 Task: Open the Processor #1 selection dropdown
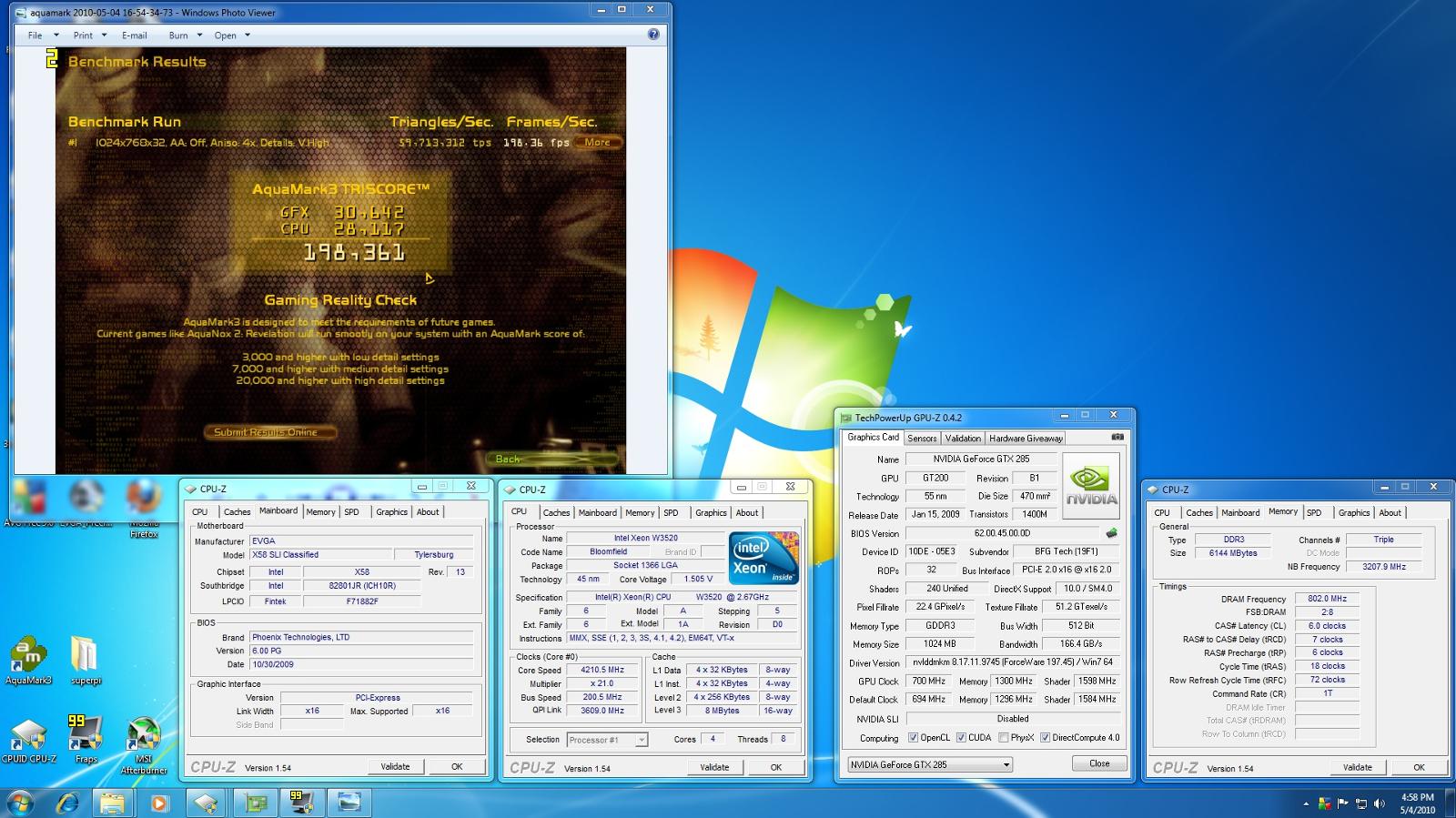pos(607,740)
